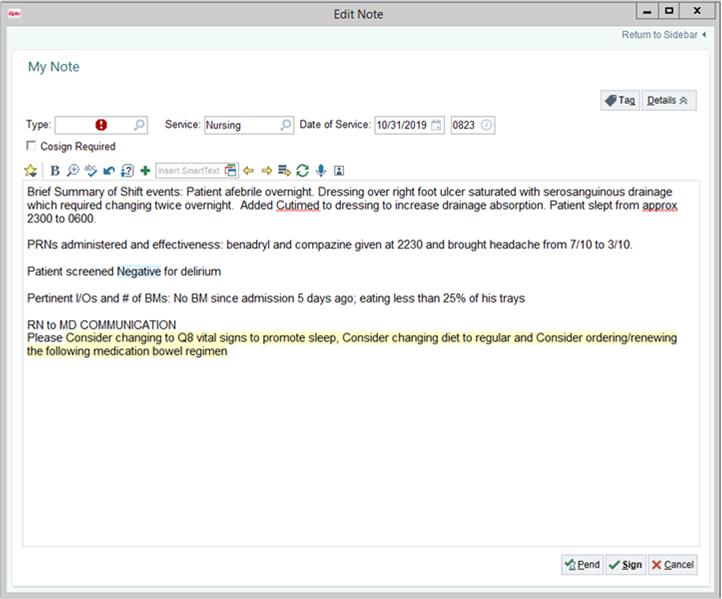Click the Tag button
This screenshot has width=722, height=599.
619,101
